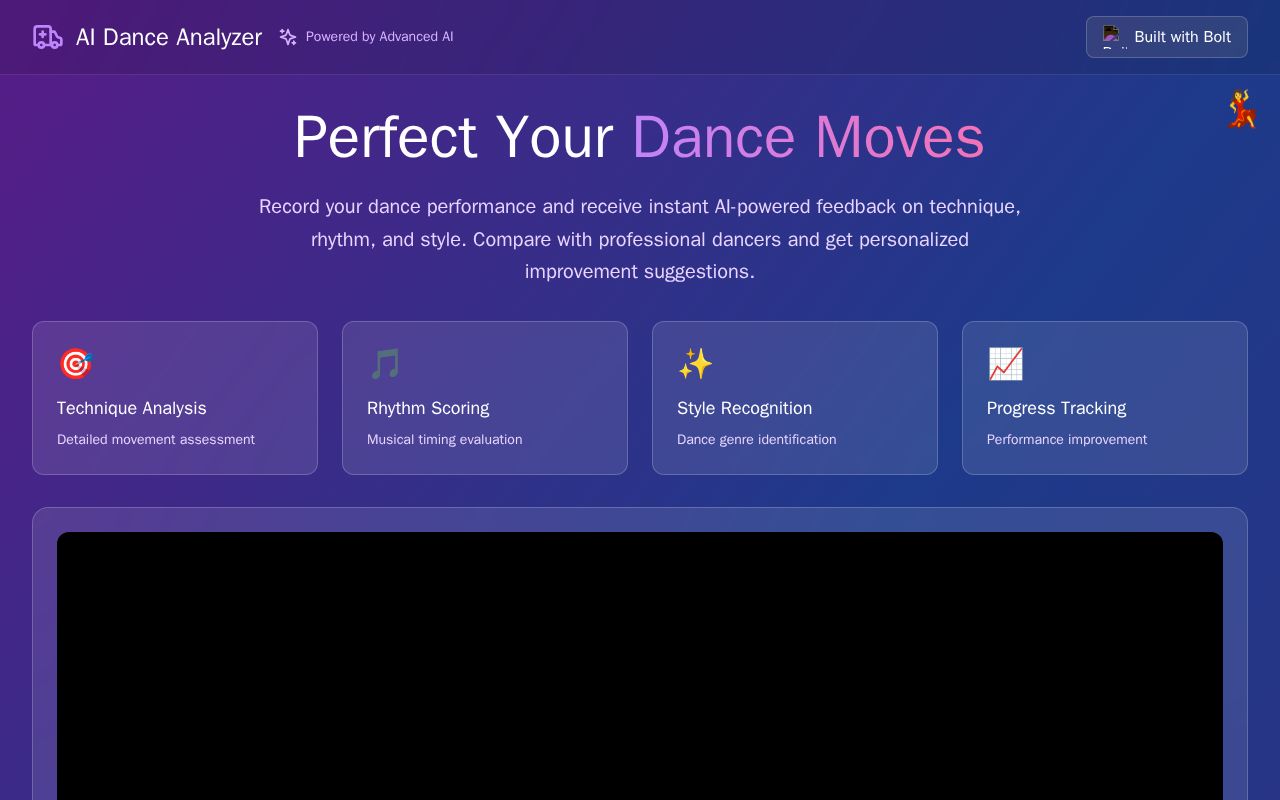Click the chart icon on Progress Tracking
Image resolution: width=1280 pixels, height=800 pixels.
click(1005, 364)
